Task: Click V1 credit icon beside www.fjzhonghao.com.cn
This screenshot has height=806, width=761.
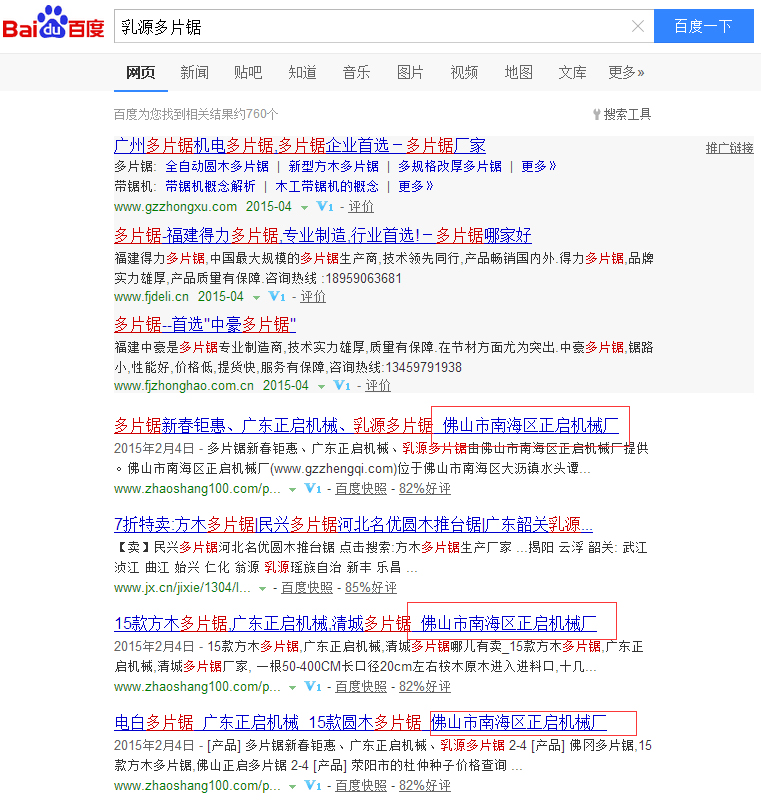Action: (342, 386)
